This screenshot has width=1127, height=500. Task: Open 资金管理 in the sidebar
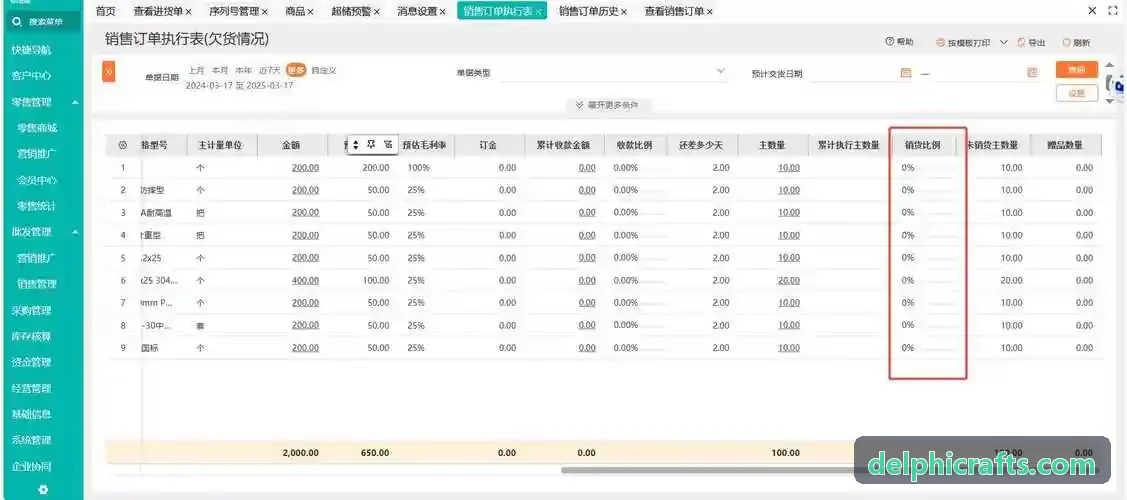click(x=32, y=362)
